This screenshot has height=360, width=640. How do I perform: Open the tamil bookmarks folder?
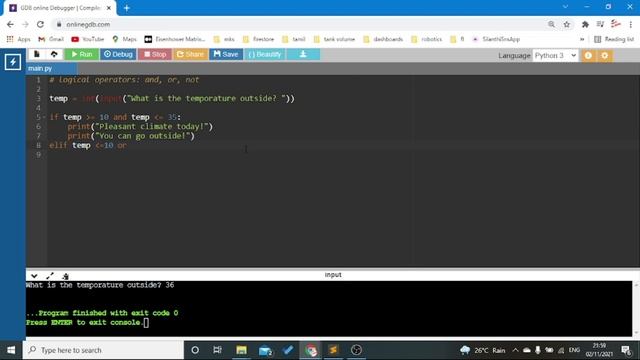pyautogui.click(x=294, y=39)
